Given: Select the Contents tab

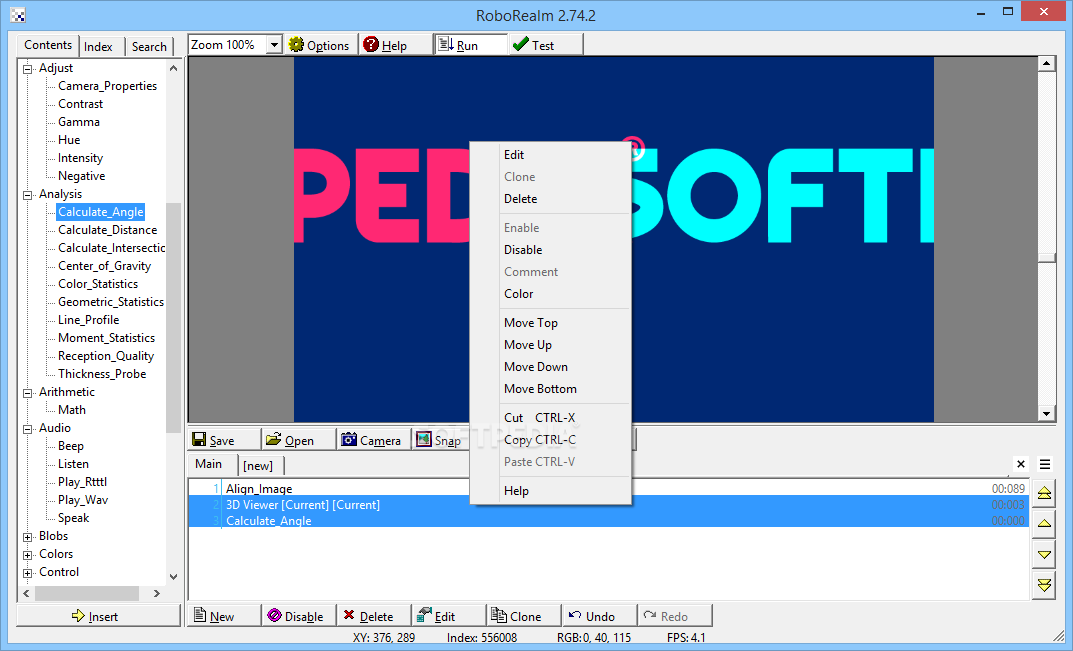Looking at the screenshot, I should click(48, 45).
